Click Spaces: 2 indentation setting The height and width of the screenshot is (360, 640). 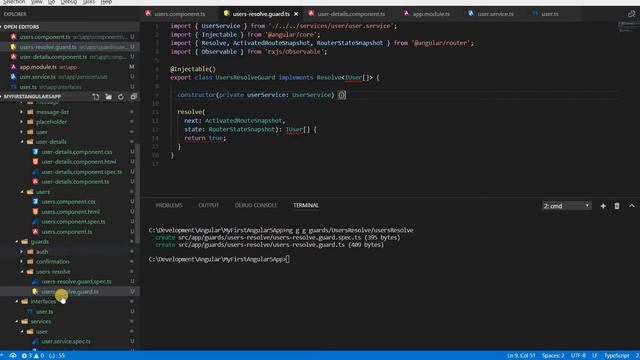pos(553,356)
